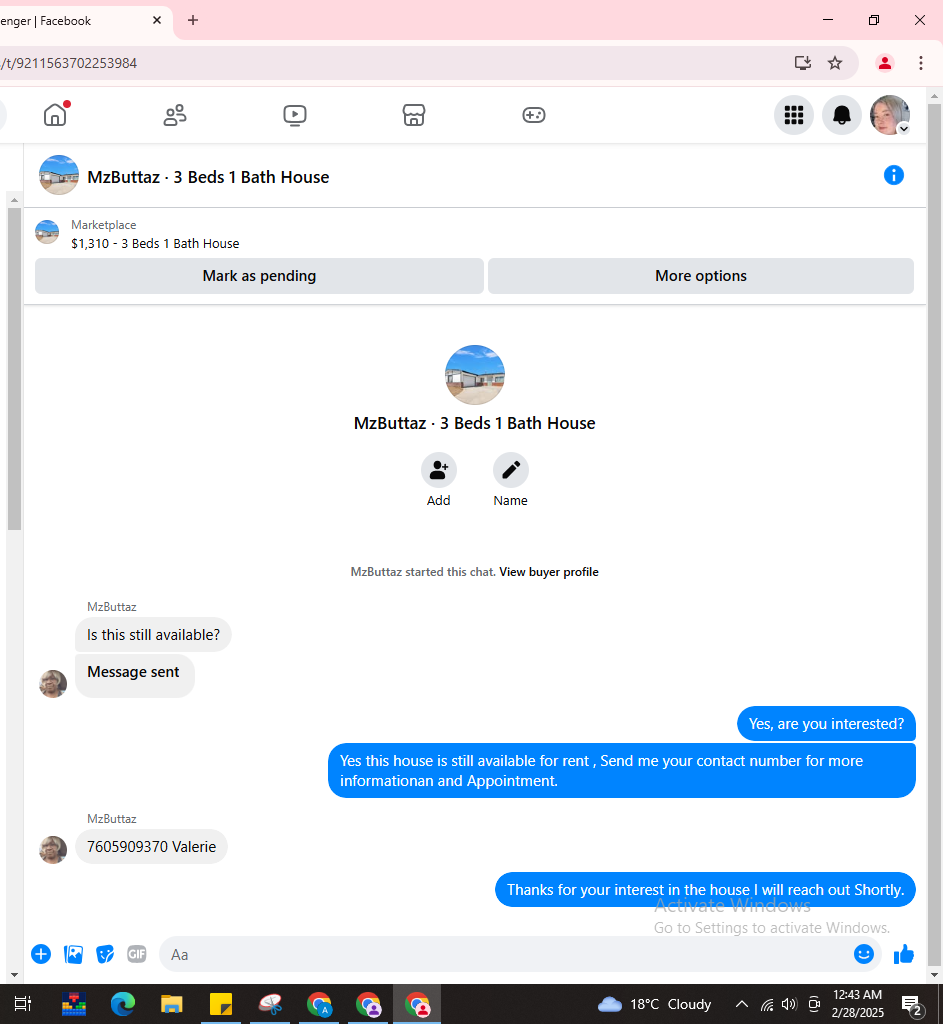Viewport: 943px width, 1024px height.
Task: Open Windows notification center
Action: (x=912, y=1004)
